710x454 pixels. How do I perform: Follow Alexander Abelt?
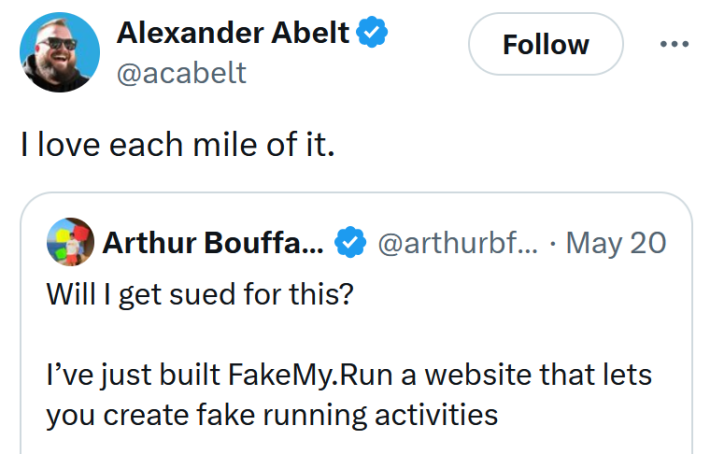pyautogui.click(x=545, y=45)
